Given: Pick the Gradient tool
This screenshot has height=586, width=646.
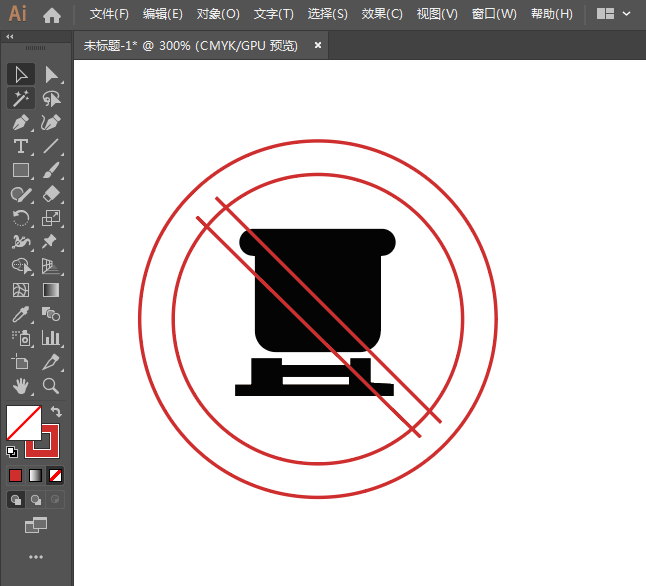Looking at the screenshot, I should 51,290.
